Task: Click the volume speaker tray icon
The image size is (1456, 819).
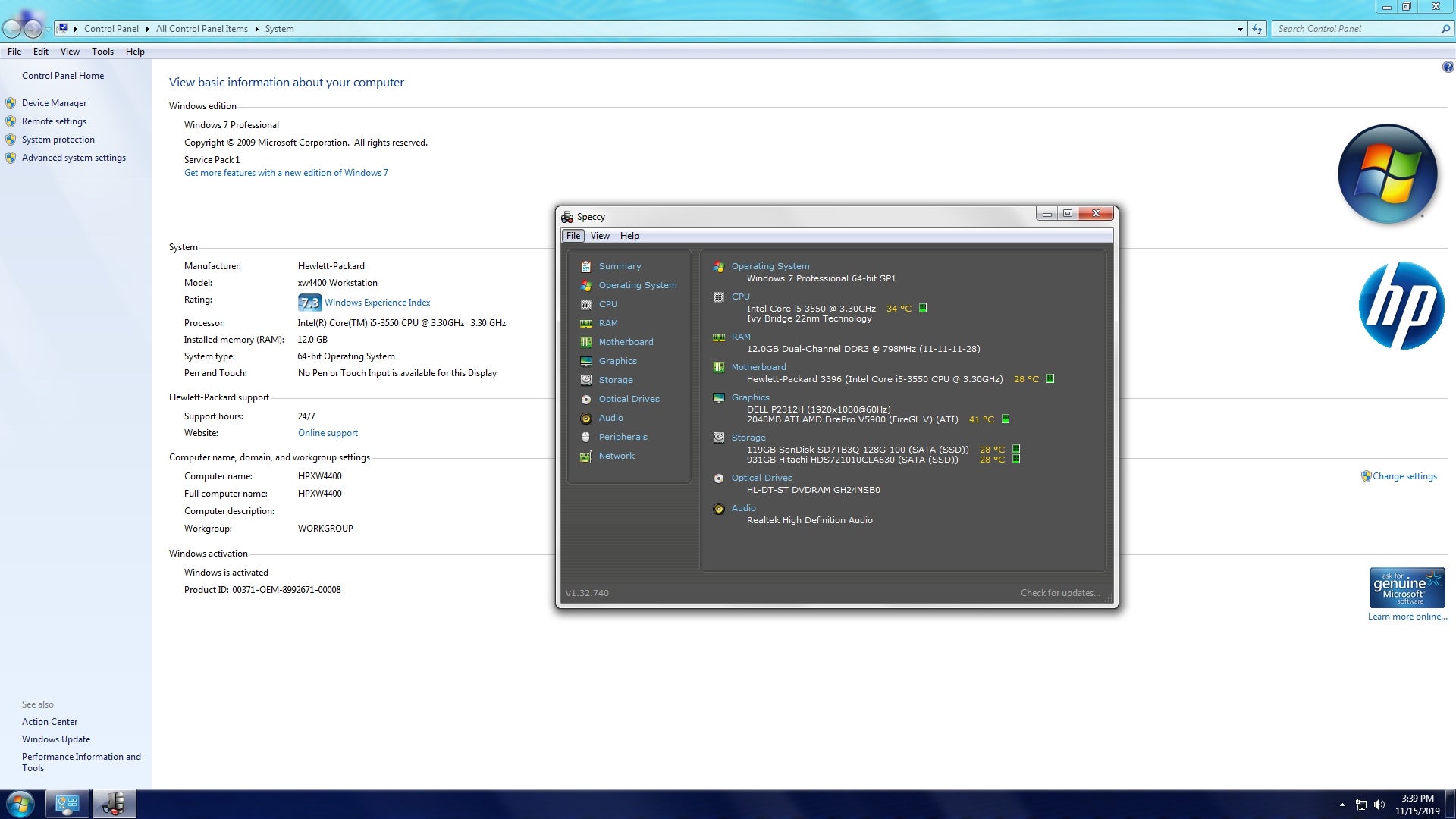Action: (1379, 805)
